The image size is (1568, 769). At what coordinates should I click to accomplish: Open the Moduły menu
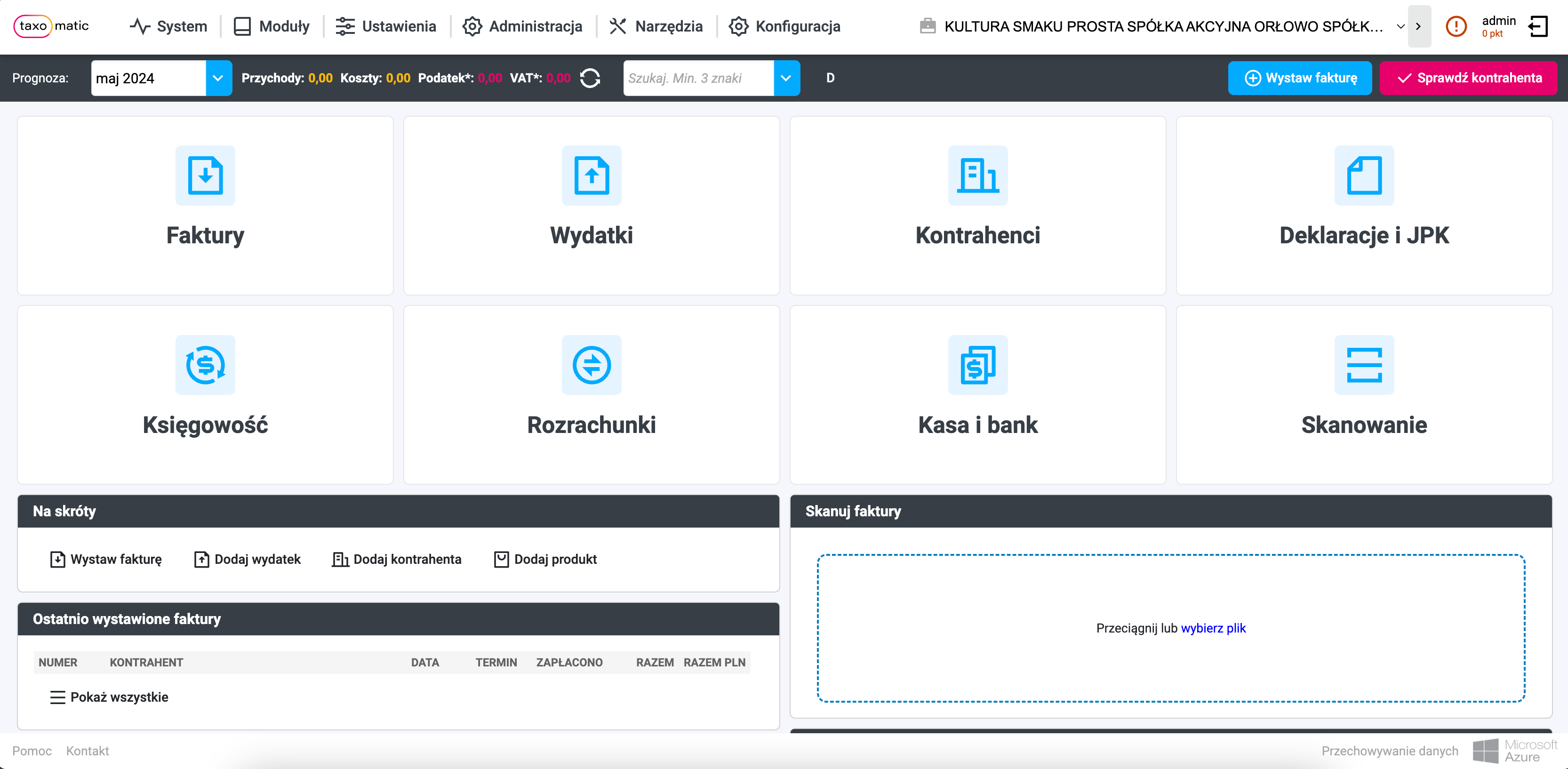tap(272, 26)
